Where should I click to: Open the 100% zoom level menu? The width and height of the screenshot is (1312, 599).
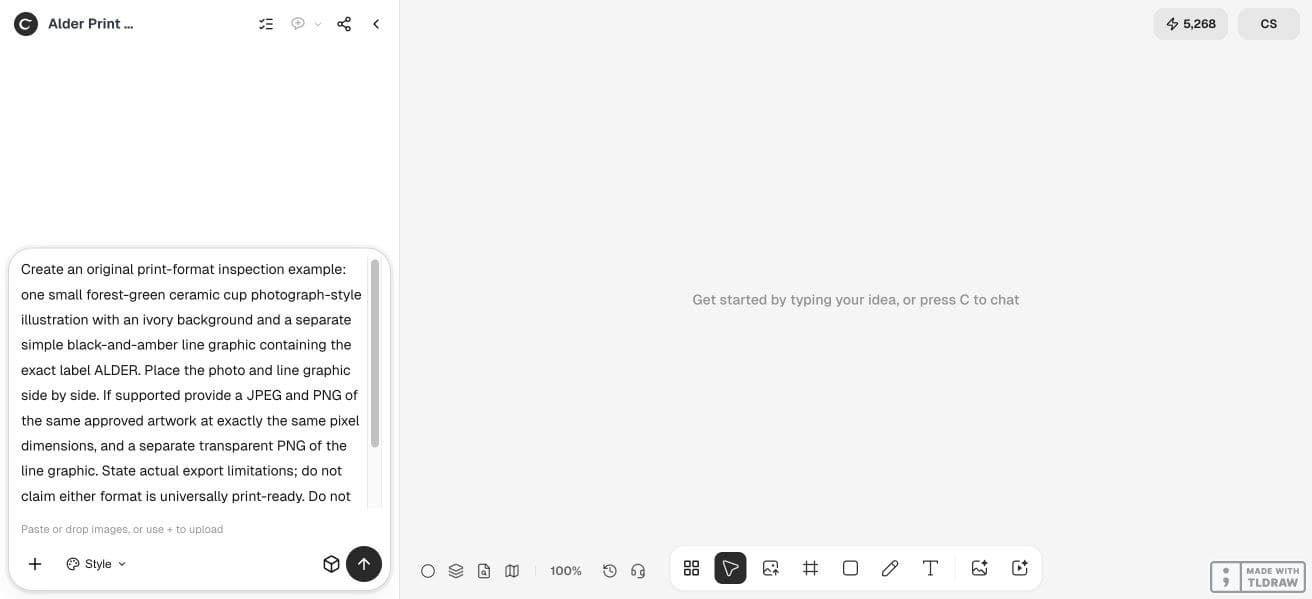[x=566, y=571]
